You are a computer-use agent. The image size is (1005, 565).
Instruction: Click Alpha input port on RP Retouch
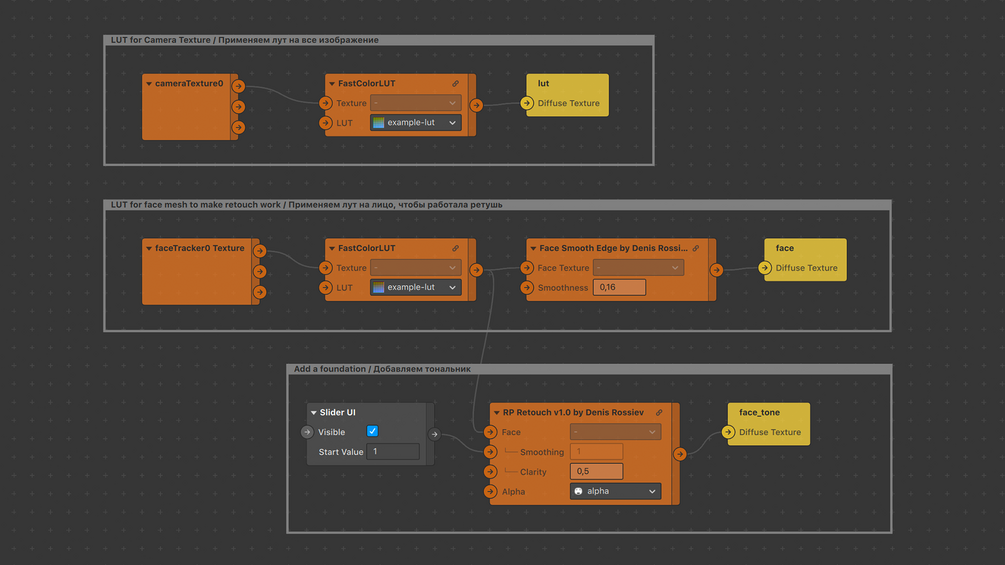490,491
